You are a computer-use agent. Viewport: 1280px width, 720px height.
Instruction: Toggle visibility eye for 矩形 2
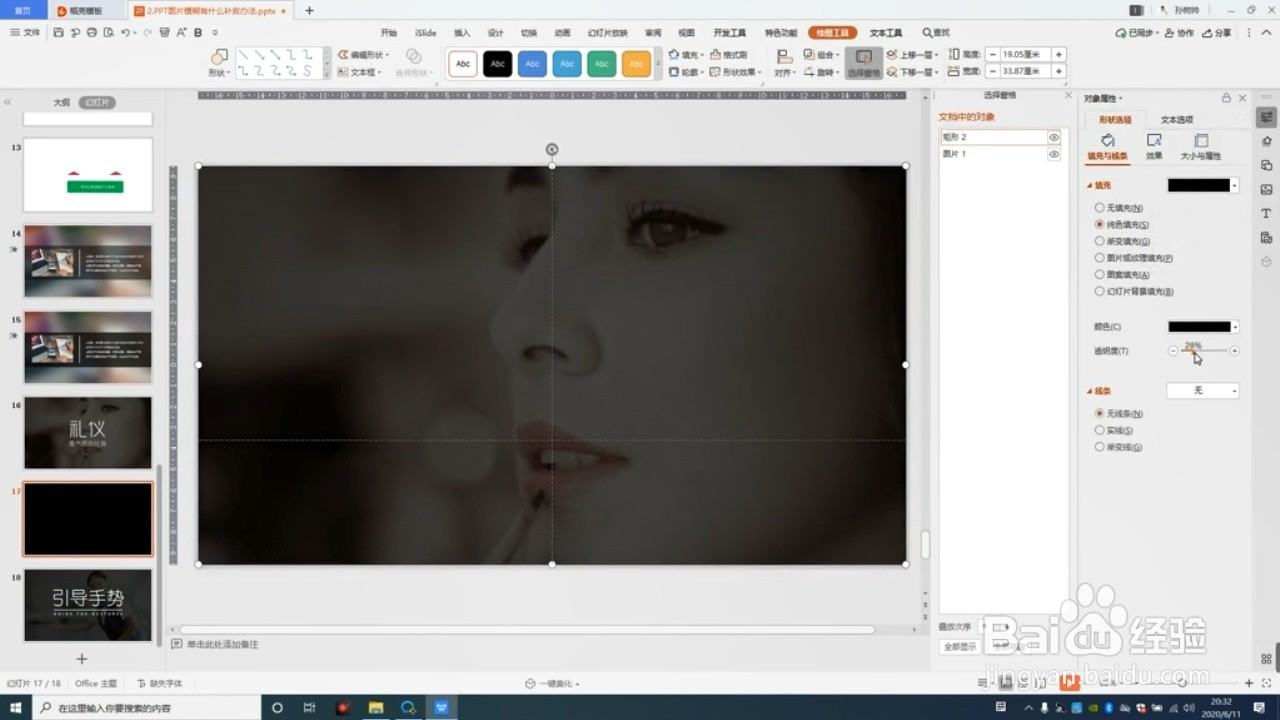click(x=1054, y=137)
